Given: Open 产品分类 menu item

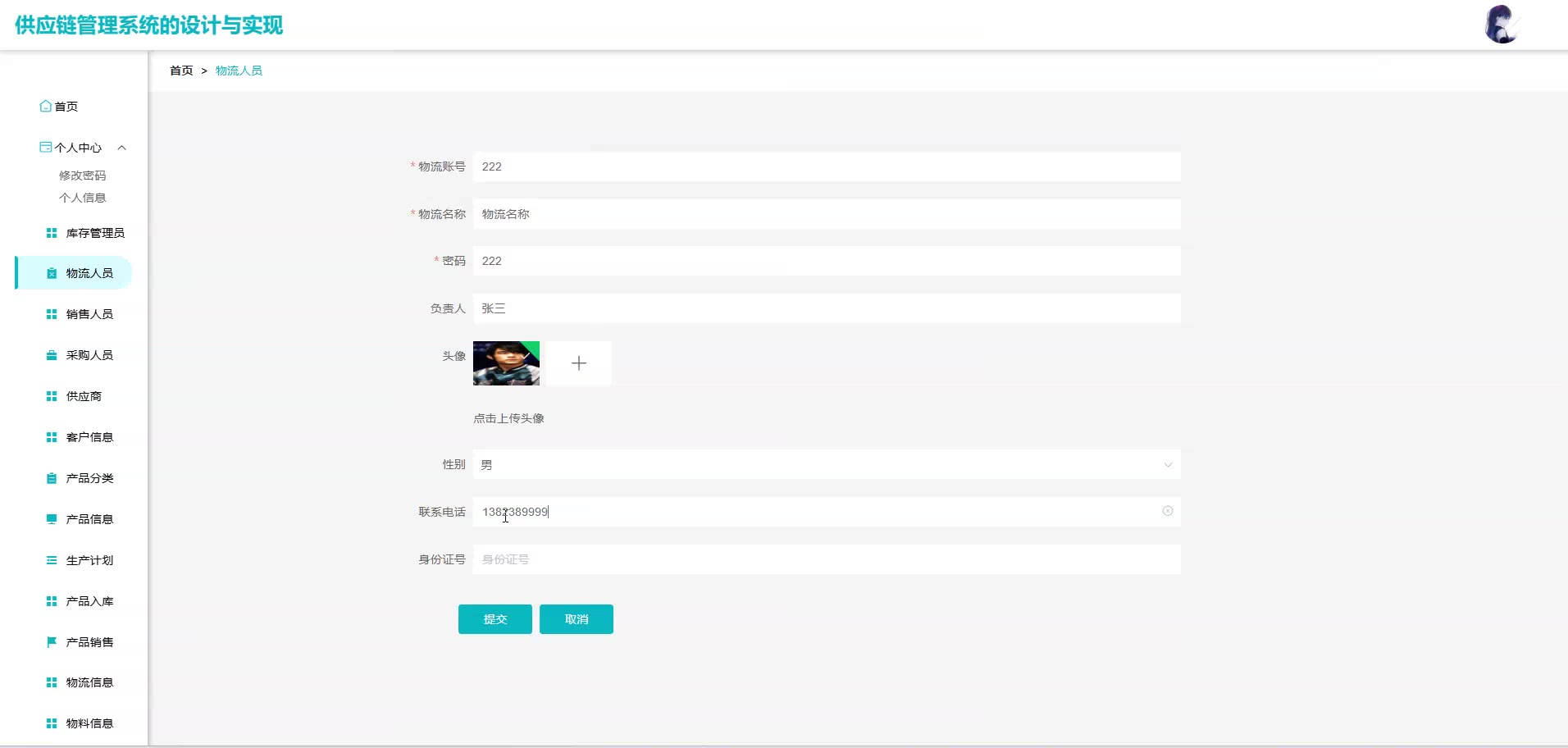Looking at the screenshot, I should (x=89, y=478).
